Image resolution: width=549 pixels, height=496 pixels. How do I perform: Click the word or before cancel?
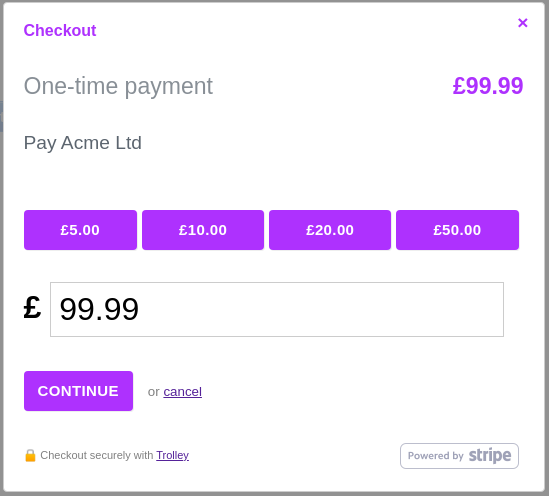point(154,392)
